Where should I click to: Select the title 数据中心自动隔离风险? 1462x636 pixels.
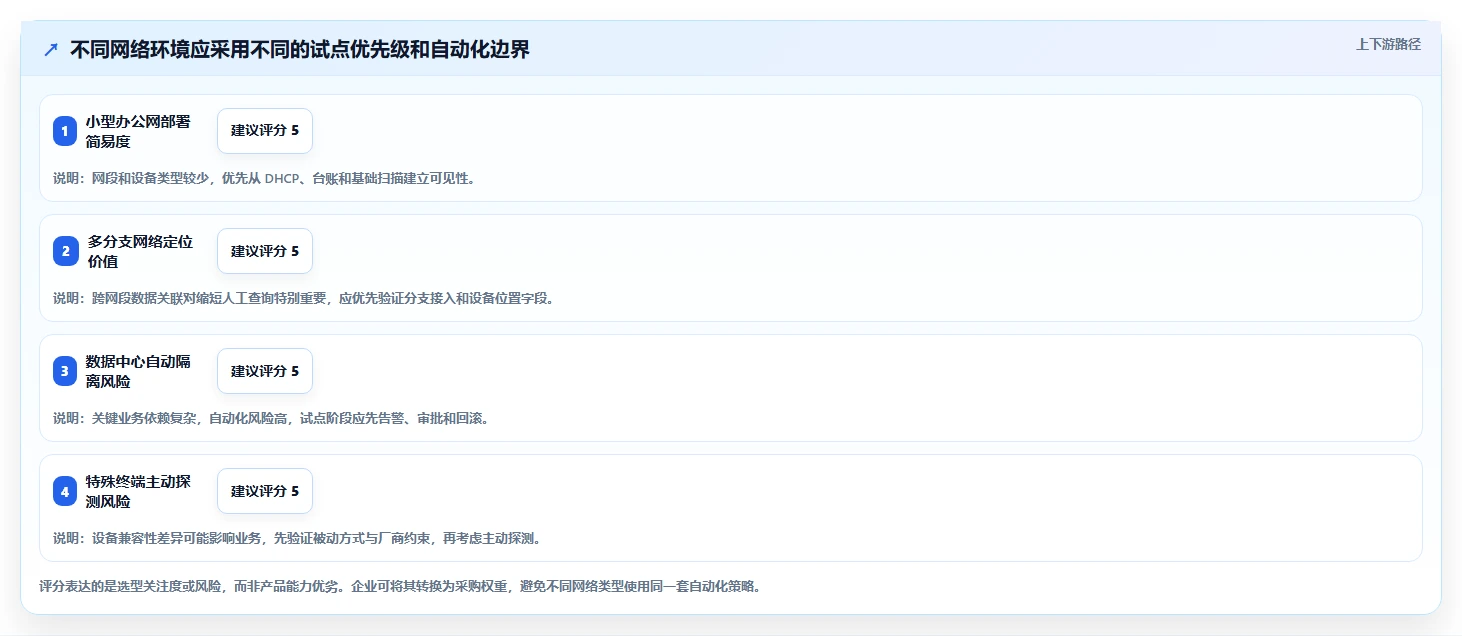138,371
